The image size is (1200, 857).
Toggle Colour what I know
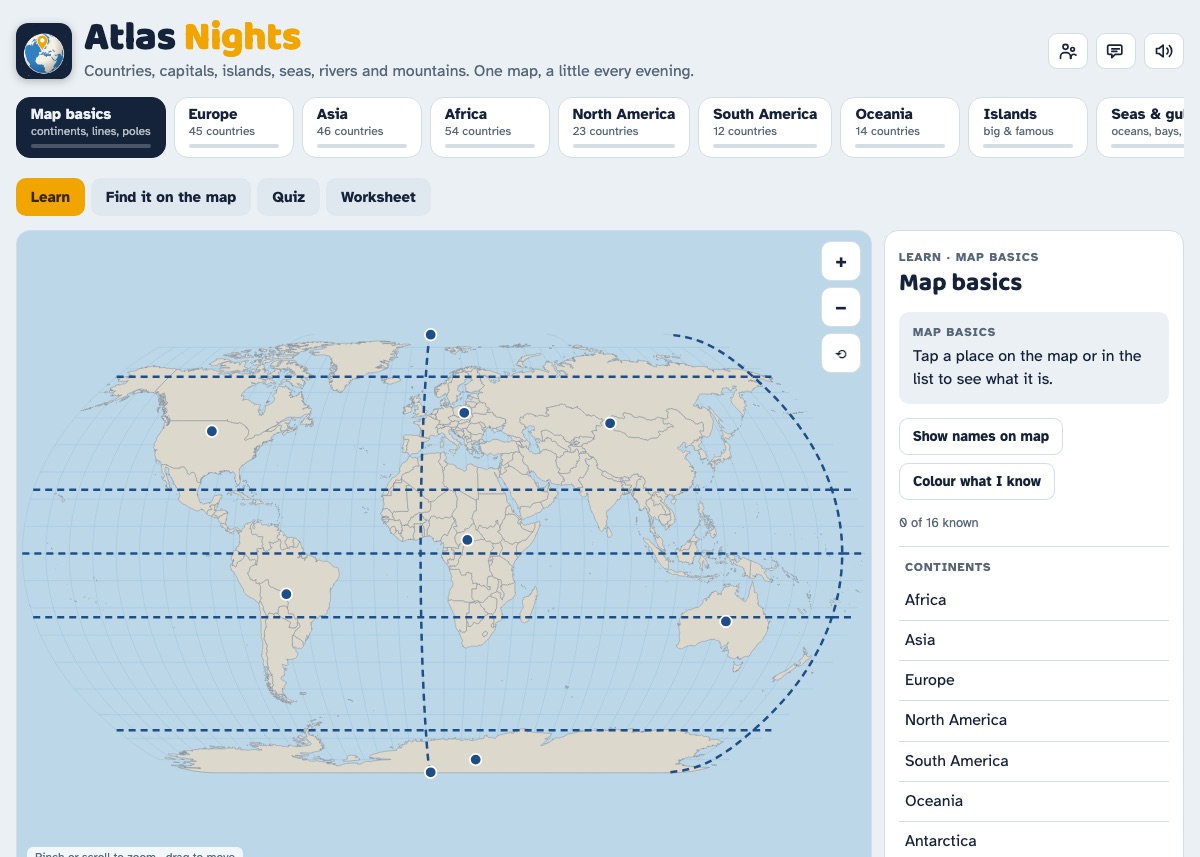[977, 481]
